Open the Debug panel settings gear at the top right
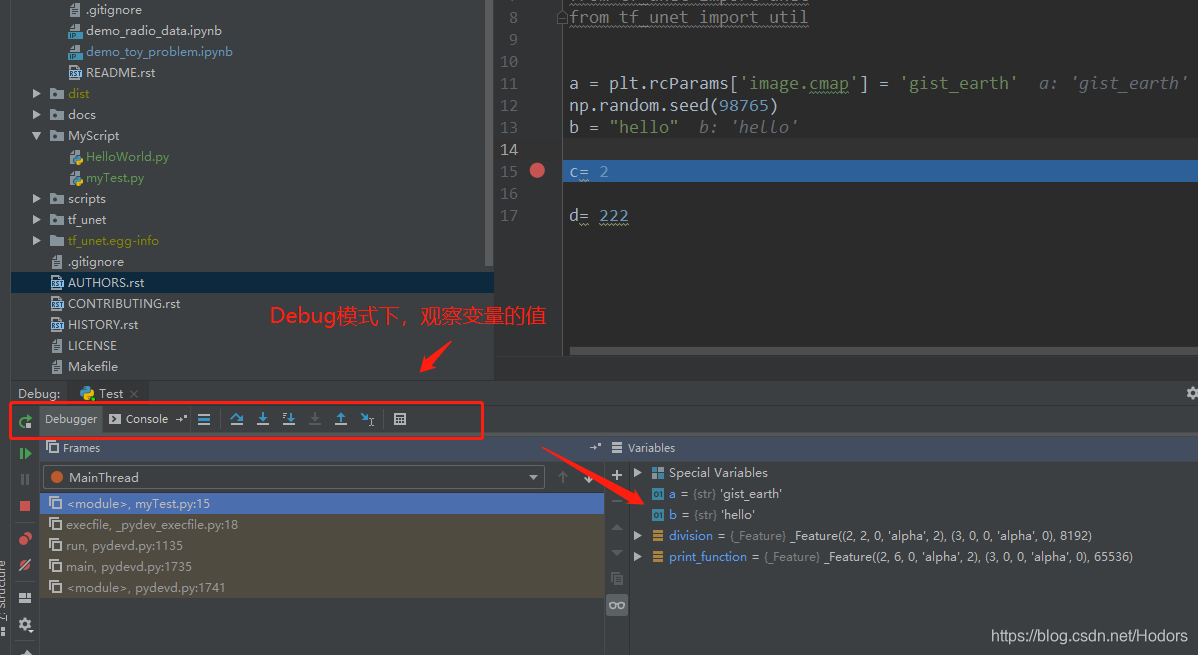Viewport: 1198px width, 655px height. (1191, 393)
